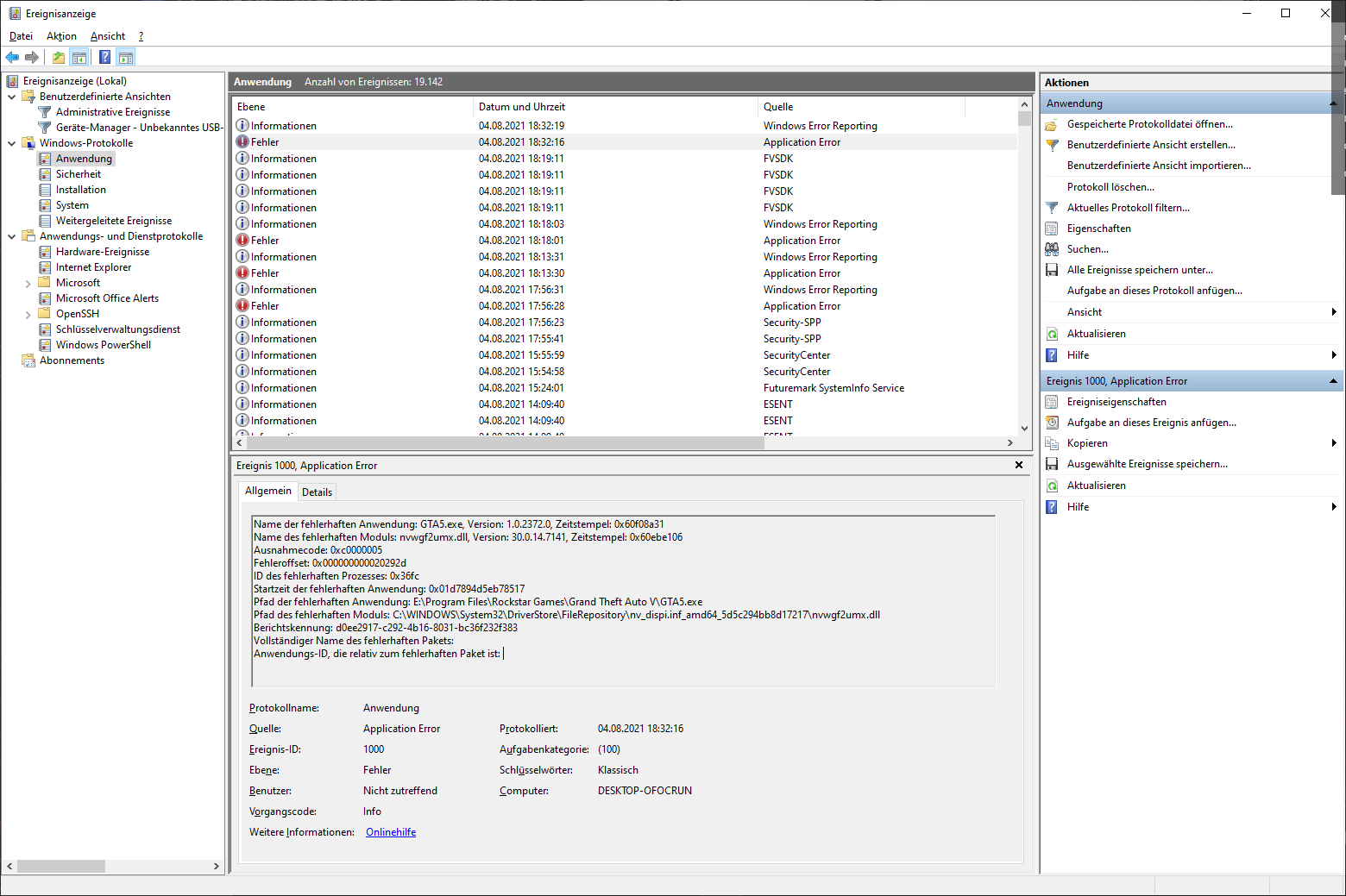Click the Administrative Ereignisse filter icon

[x=45, y=112]
